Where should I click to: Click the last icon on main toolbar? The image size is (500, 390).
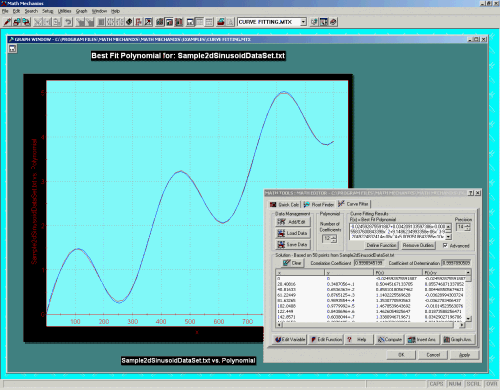(x=333, y=22)
